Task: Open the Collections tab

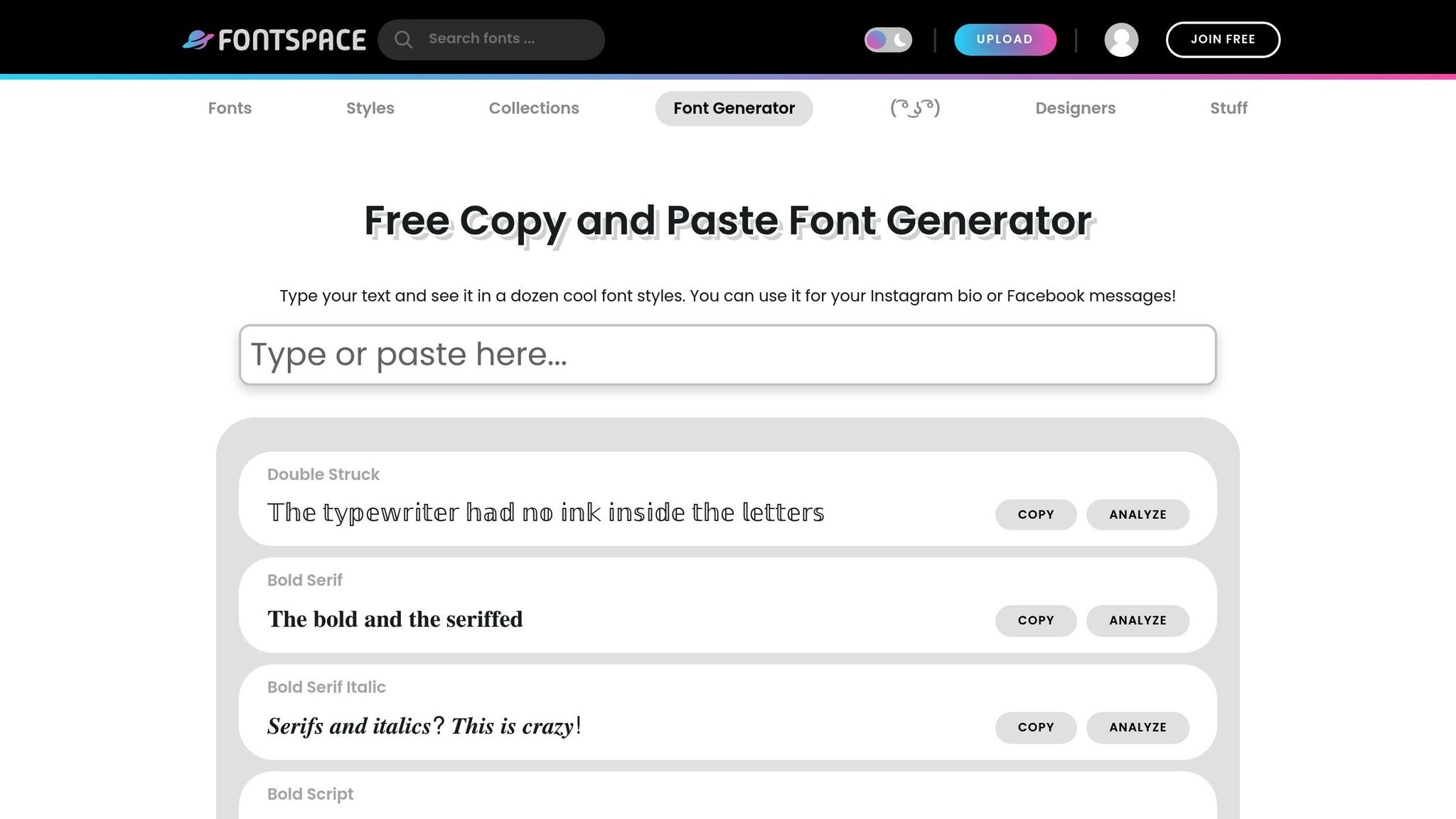Action: tap(533, 108)
